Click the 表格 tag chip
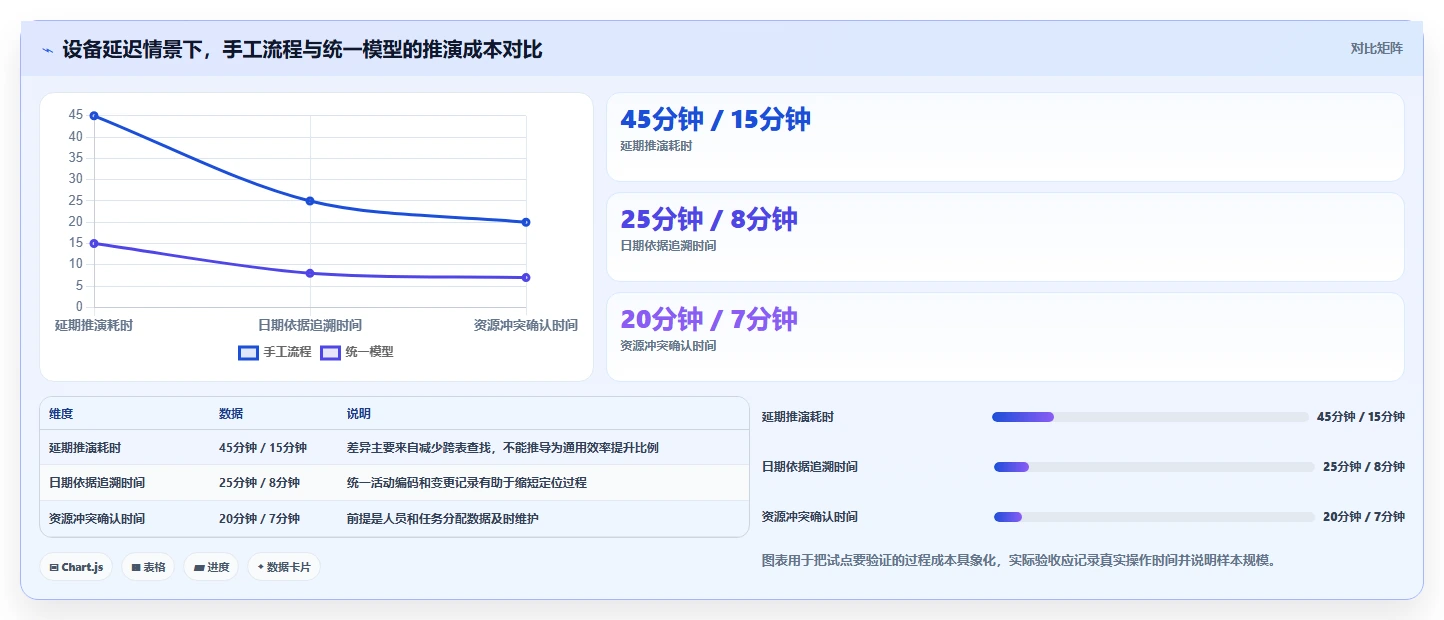Screen dimensions: 1444x620 click(x=148, y=567)
